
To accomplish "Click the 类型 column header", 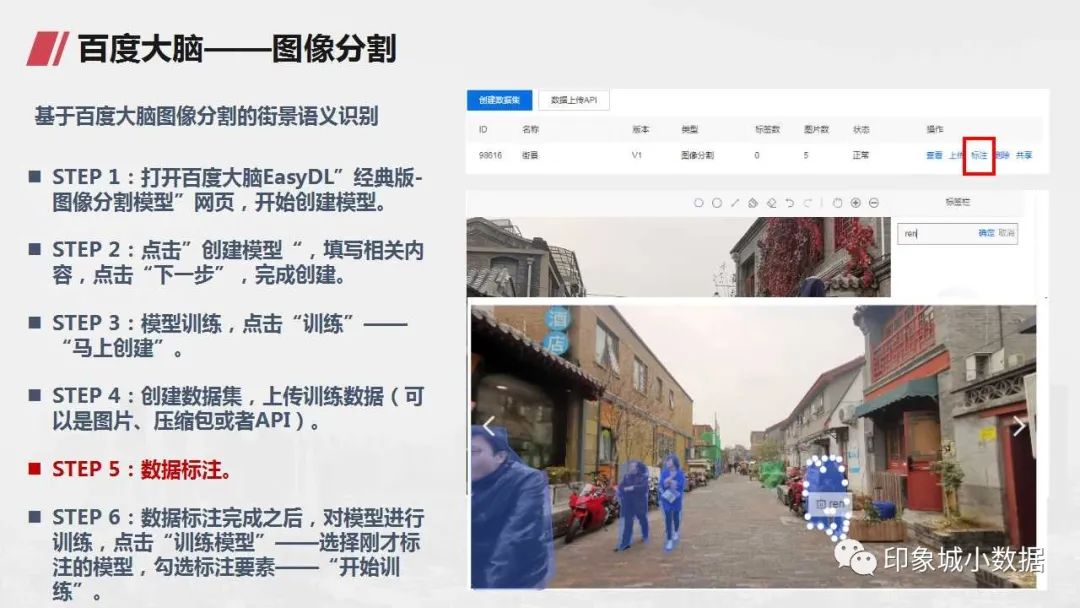I will 689,129.
